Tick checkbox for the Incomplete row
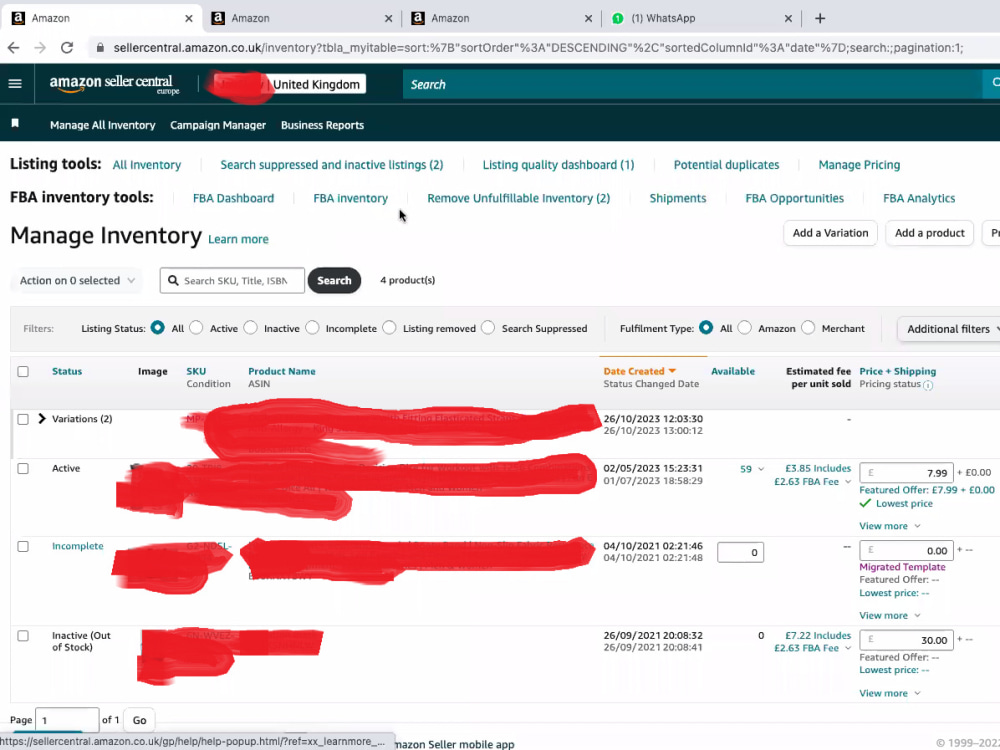This screenshot has width=1000, height=750. (x=23, y=547)
